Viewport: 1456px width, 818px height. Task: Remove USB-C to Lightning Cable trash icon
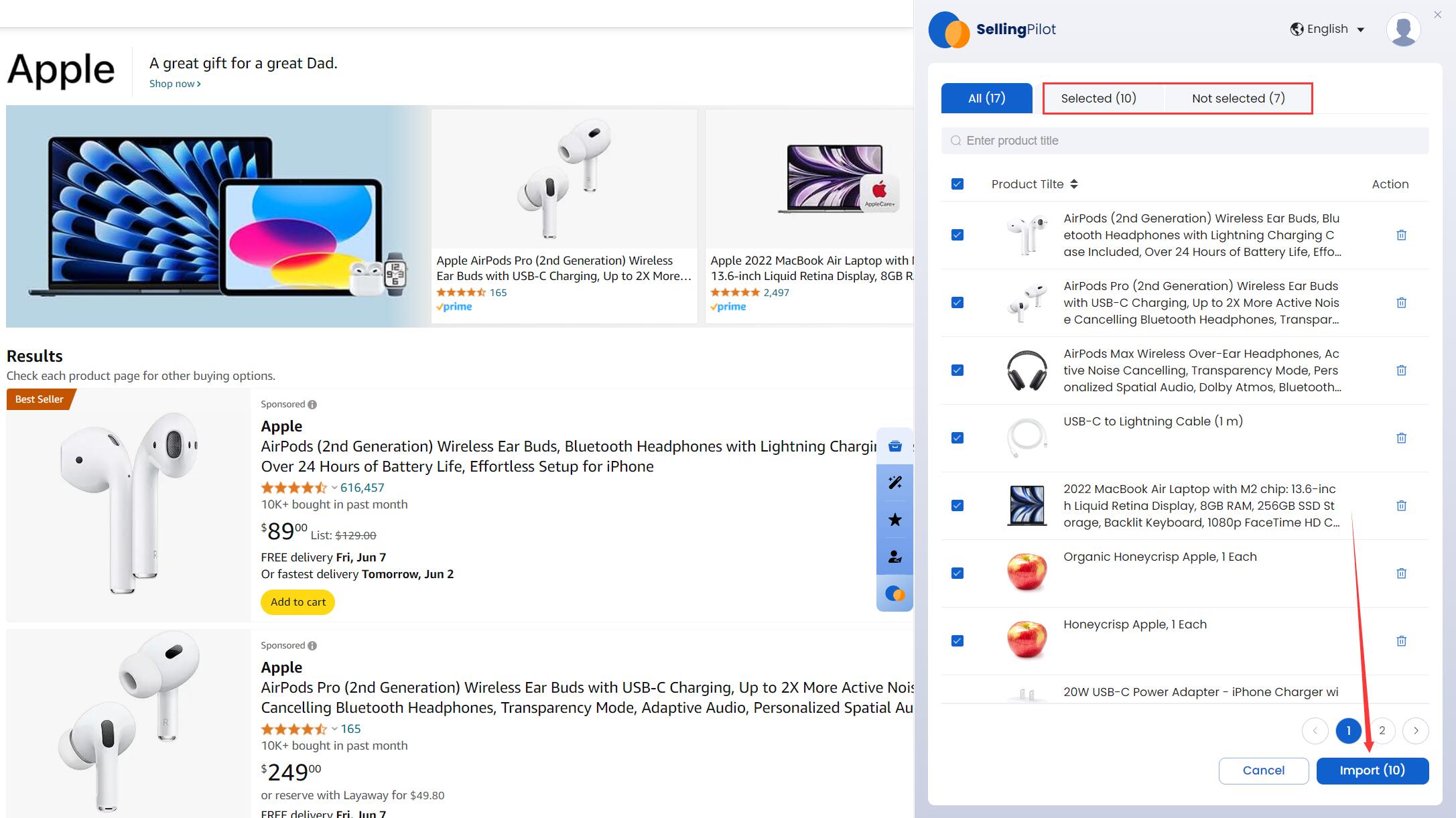[x=1401, y=438]
